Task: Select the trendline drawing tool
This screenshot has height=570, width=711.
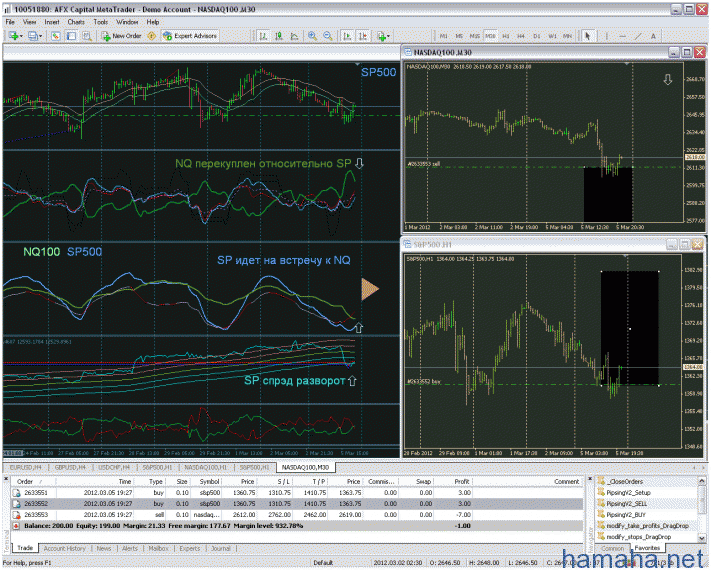Action: pos(638,36)
